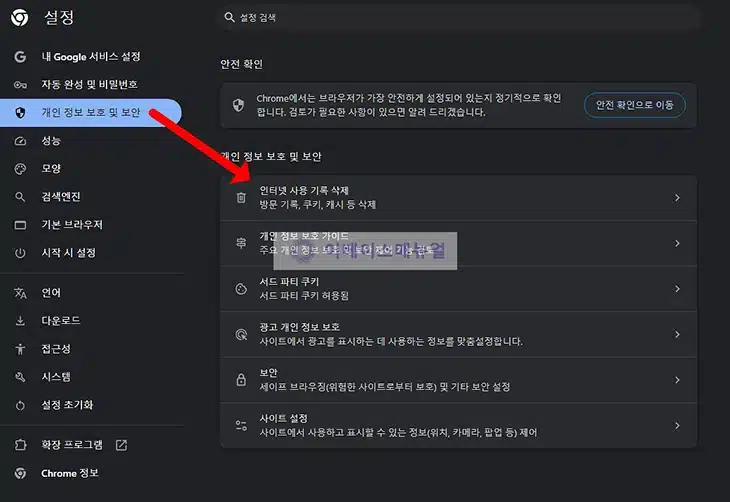Expand 인터넷 사용 기록 삭제 with its chevron

coord(677,198)
